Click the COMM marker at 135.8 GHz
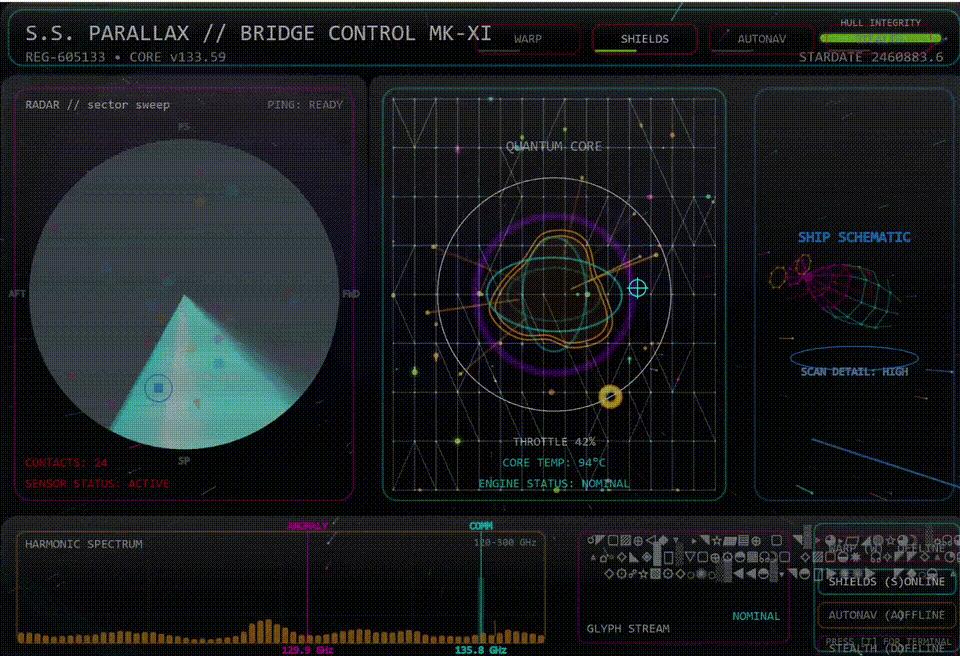Screen dimensions: 960x656 (481, 526)
